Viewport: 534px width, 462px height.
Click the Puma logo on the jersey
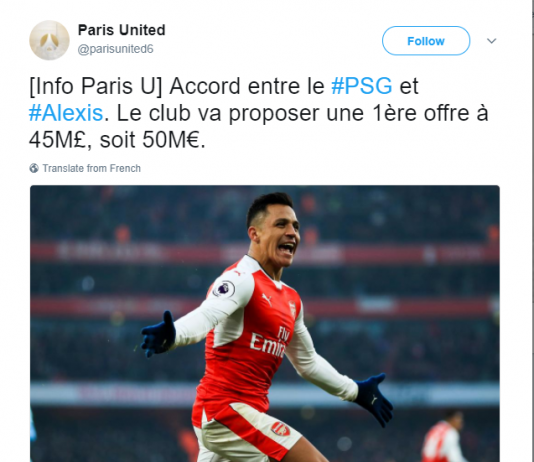[267, 299]
